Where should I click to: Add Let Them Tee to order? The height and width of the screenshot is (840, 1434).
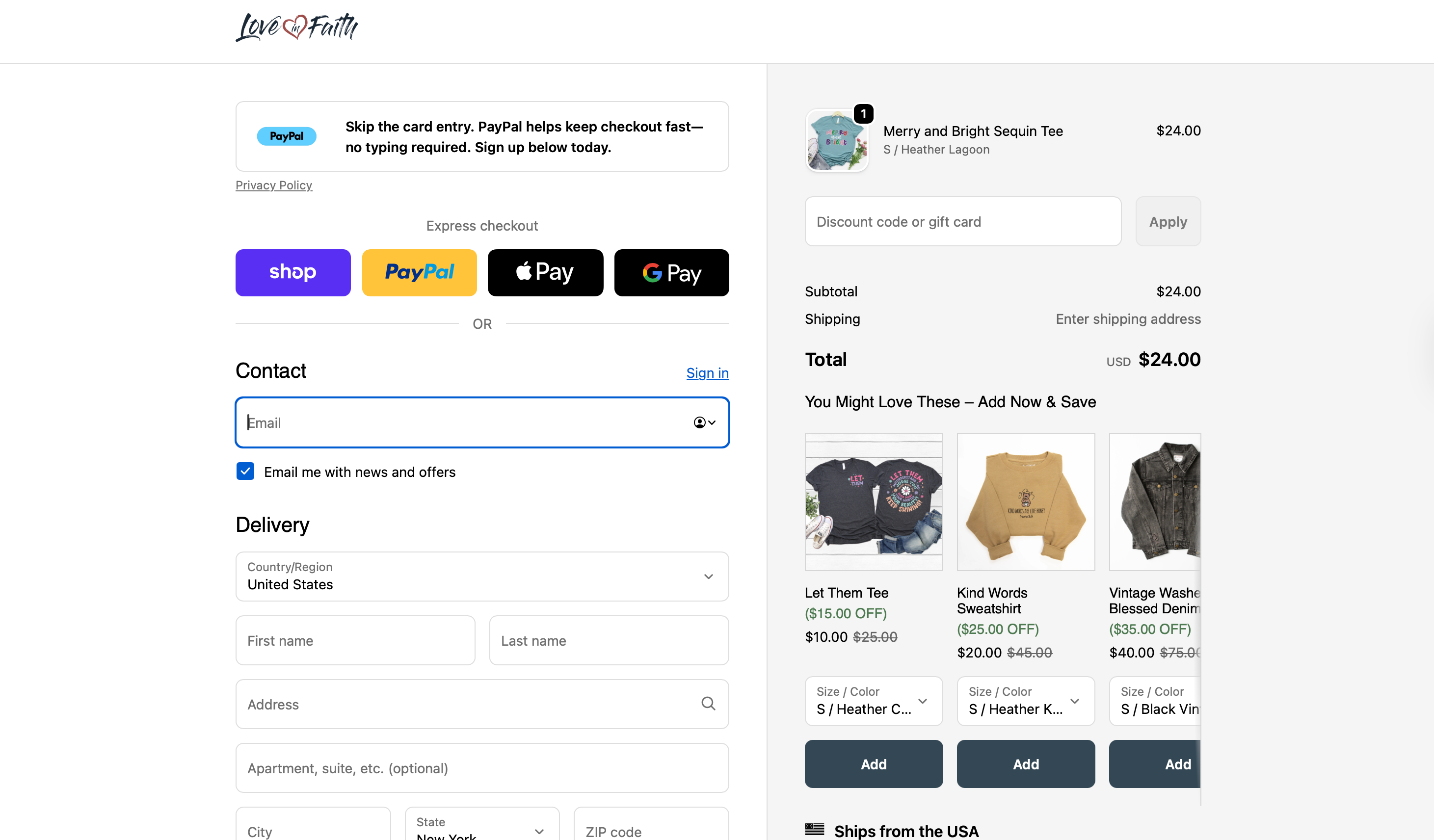873,764
